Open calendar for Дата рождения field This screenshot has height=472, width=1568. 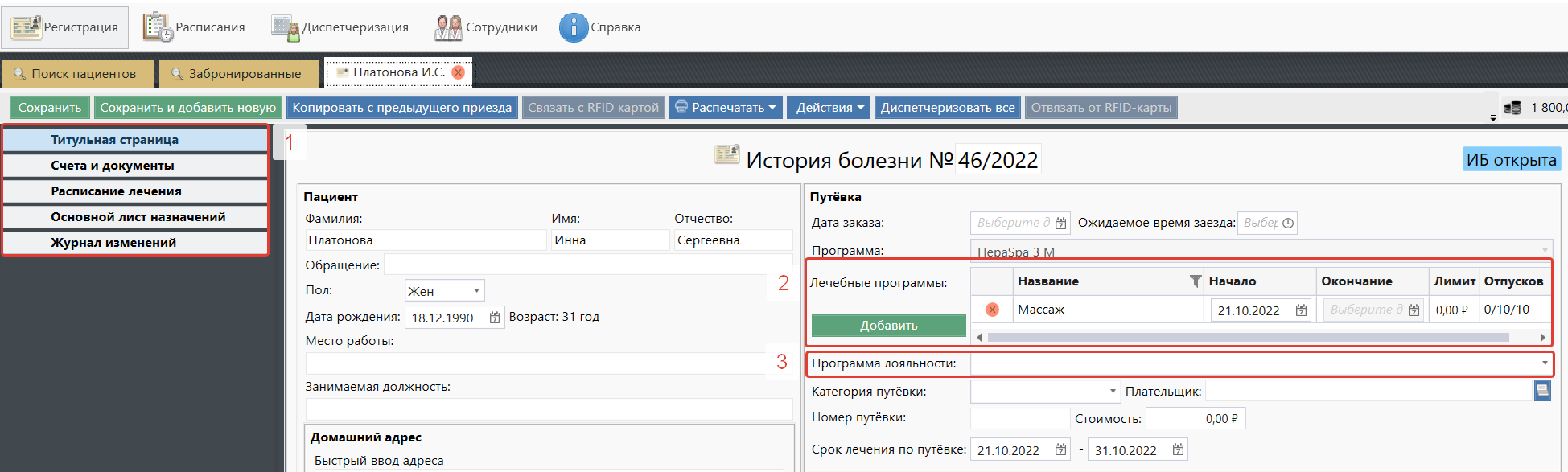(x=495, y=318)
